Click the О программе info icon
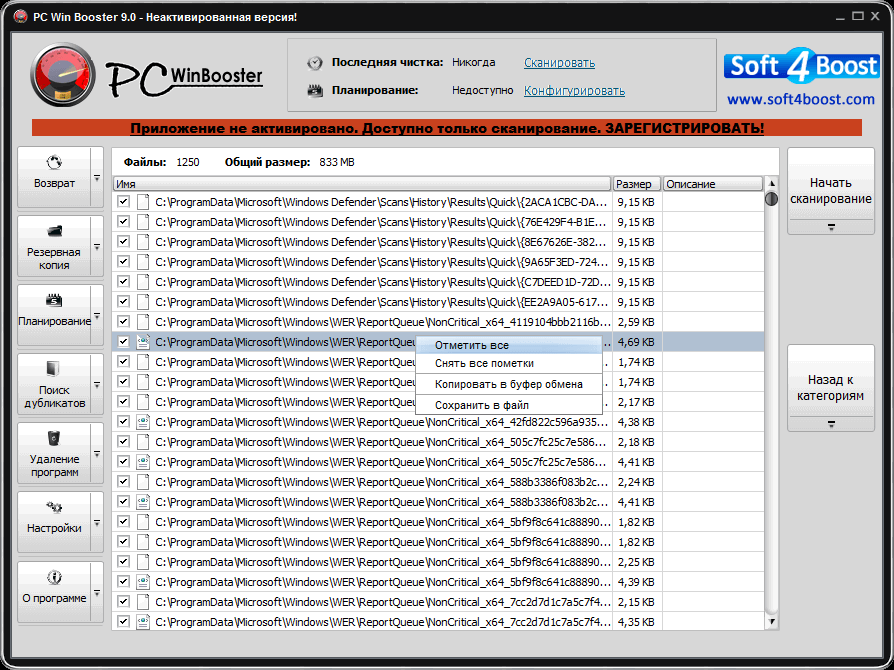The width and height of the screenshot is (894, 670). point(54,577)
